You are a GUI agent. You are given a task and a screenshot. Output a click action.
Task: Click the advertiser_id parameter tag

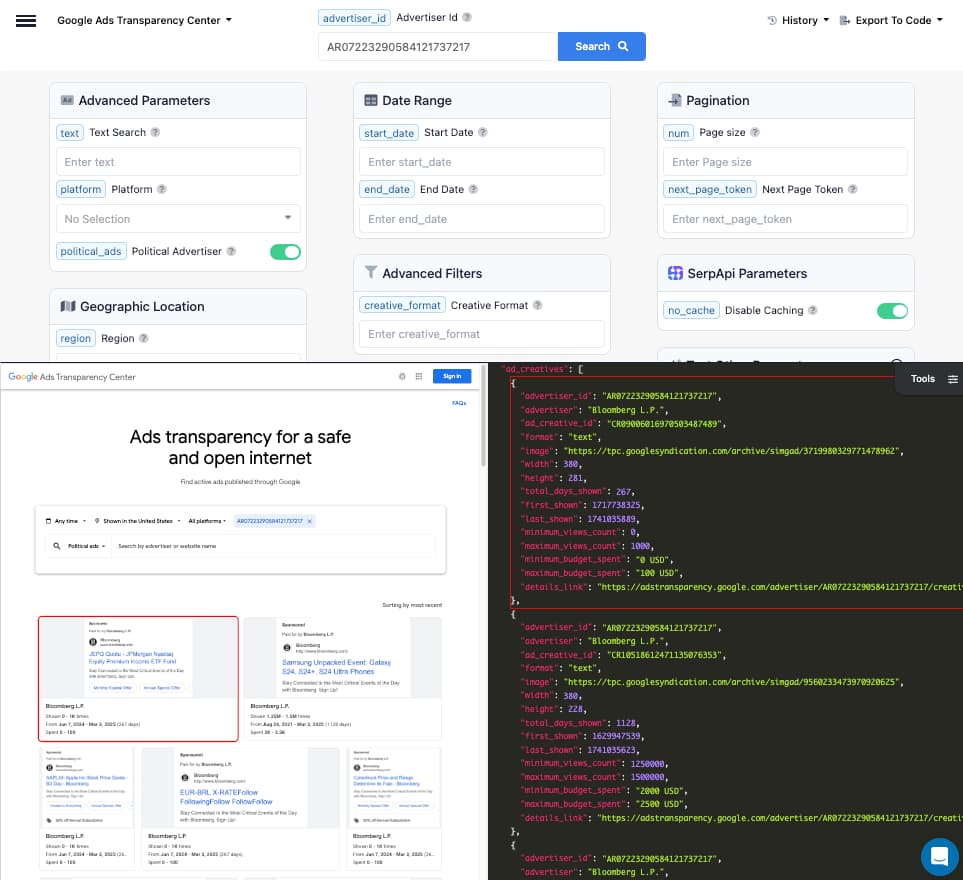tap(354, 18)
